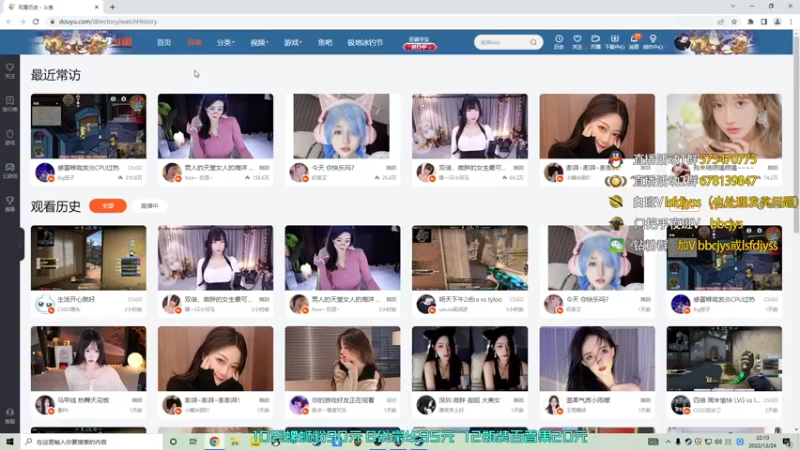Focus the header search input field

[503, 42]
